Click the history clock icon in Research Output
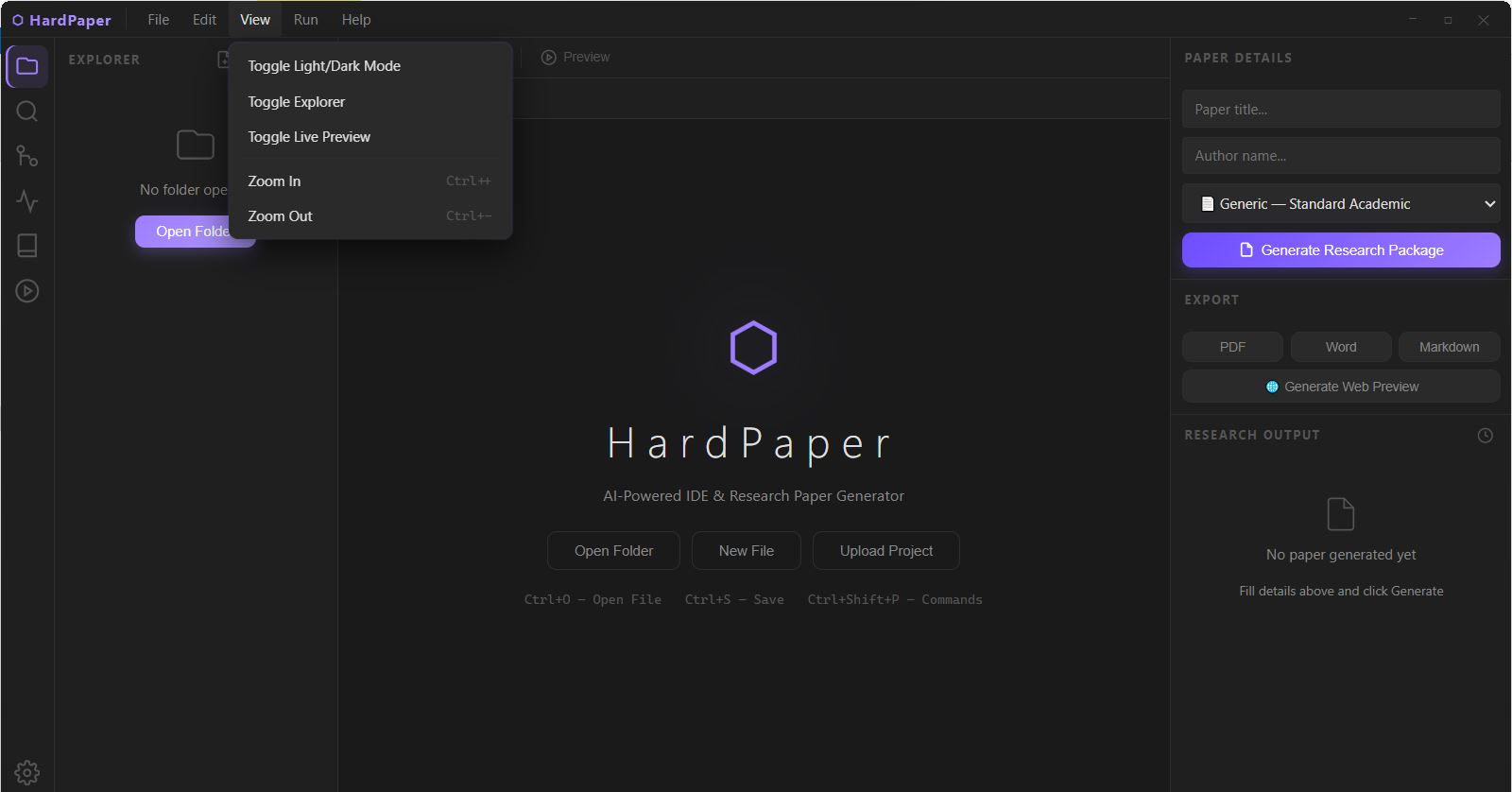This screenshot has height=792, width=1512. click(x=1486, y=436)
